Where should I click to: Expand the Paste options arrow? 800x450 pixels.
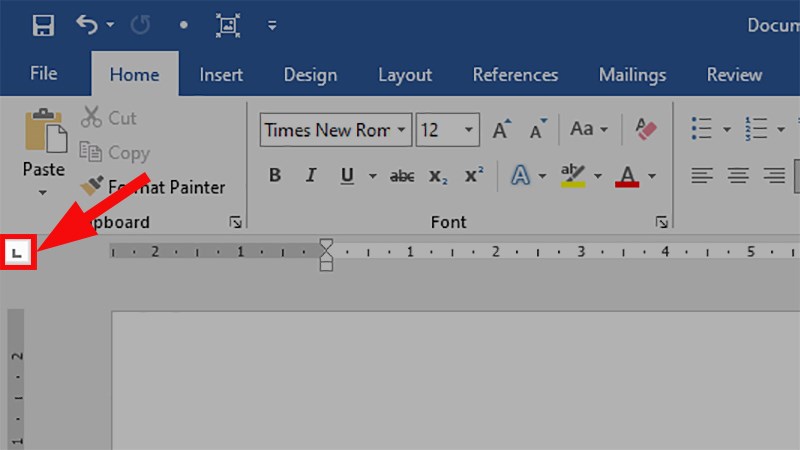point(43,192)
